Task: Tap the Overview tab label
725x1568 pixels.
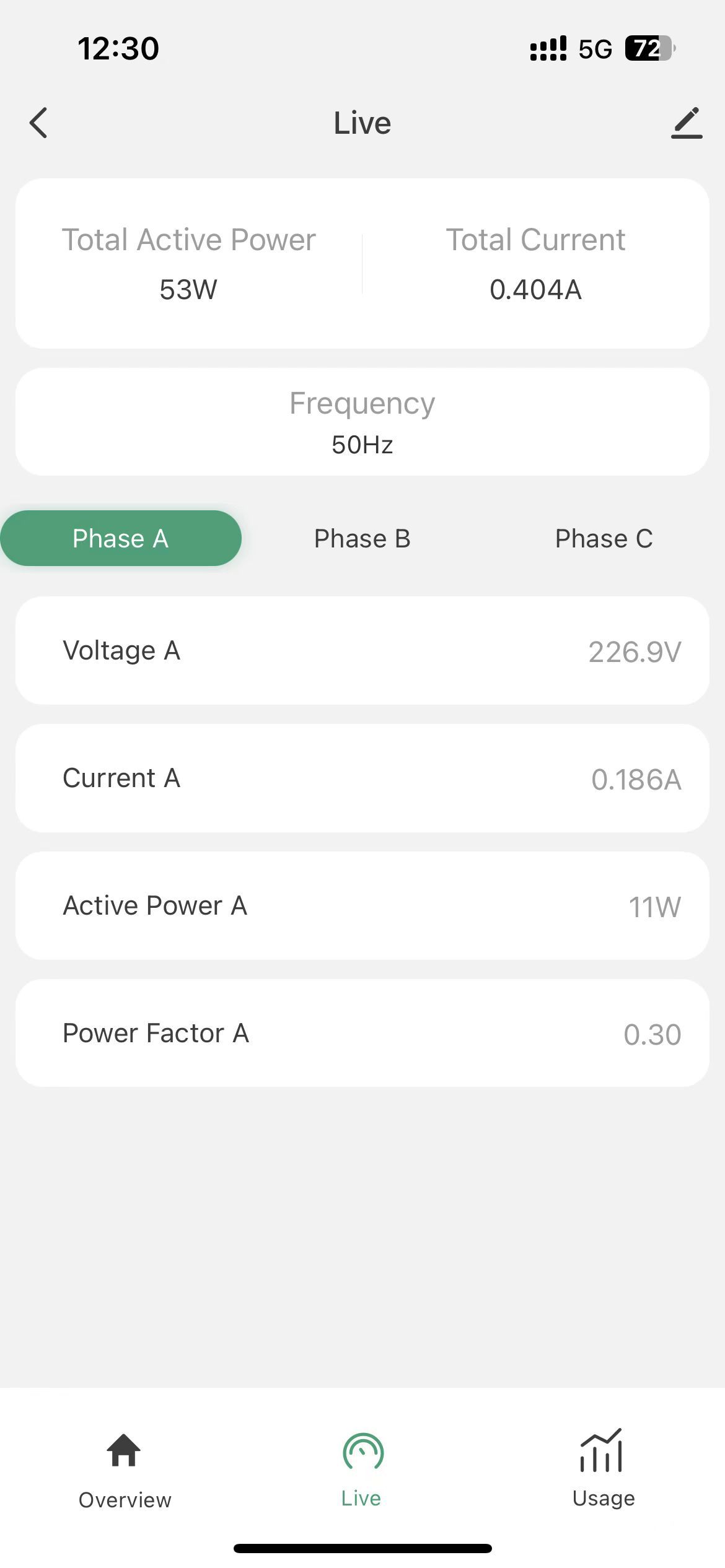Action: coord(125,1500)
